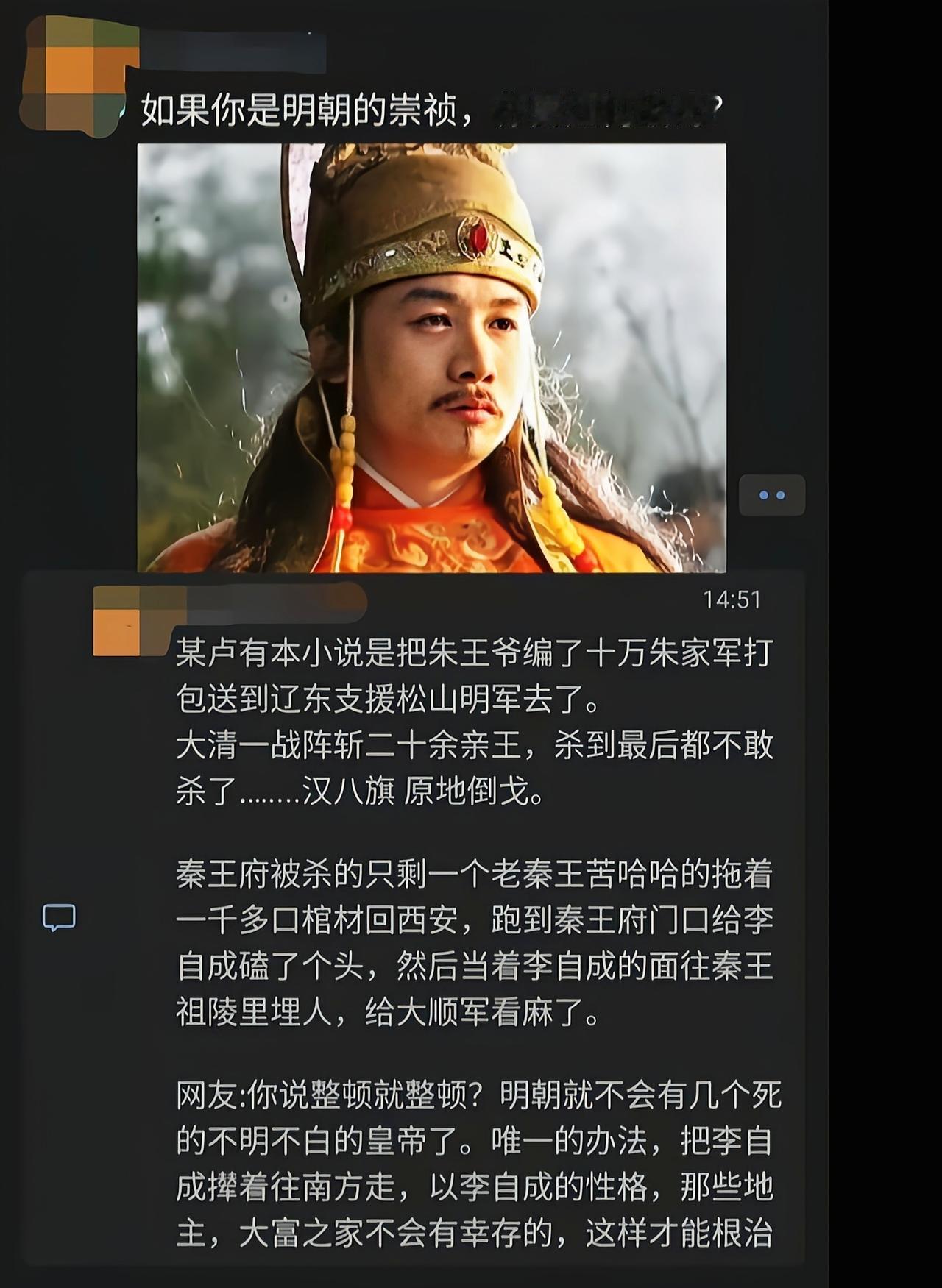Tap the text 汉八旗 原地倒戈
Image resolution: width=942 pixels, height=1288 pixels.
pyautogui.click(x=424, y=791)
